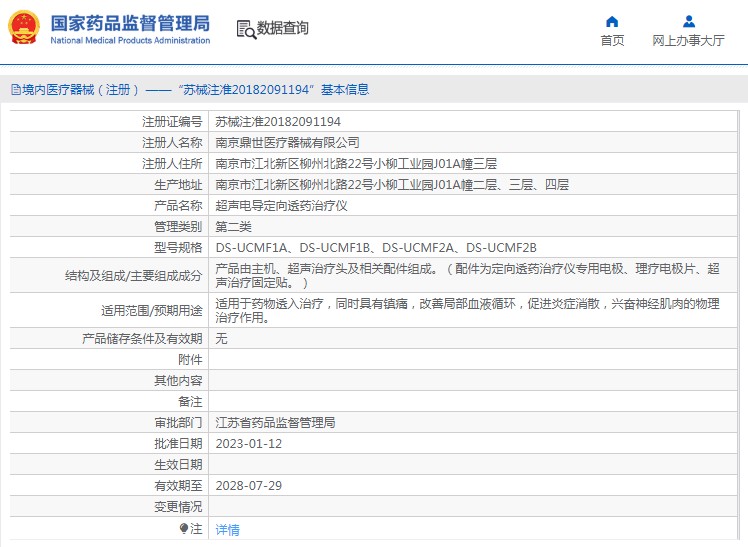Click National Medical Products Administration subtitle
Image resolution: width=748 pixels, height=547 pixels.
pyautogui.click(x=130, y=41)
